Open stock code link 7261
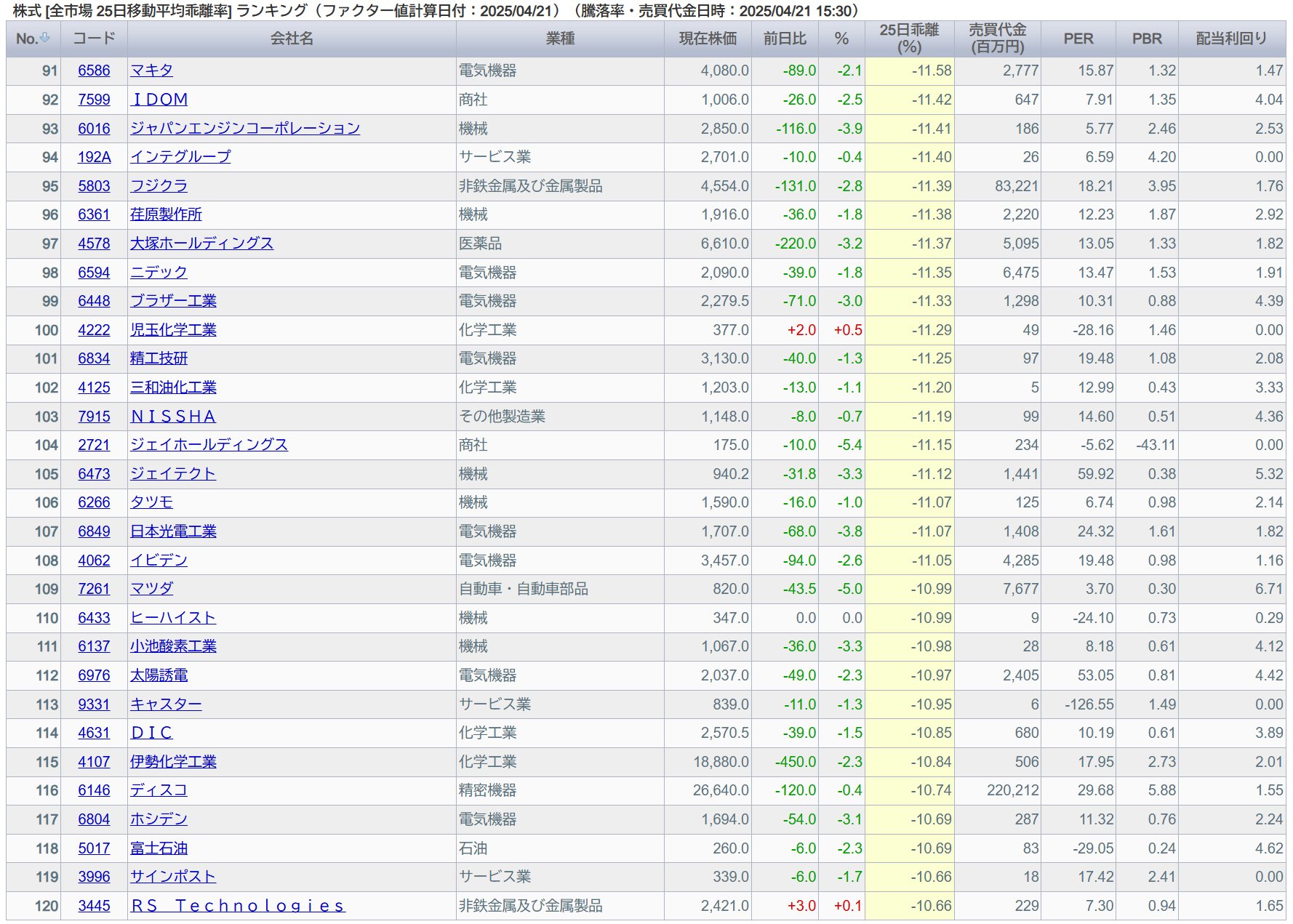The height and width of the screenshot is (924, 1293). [95, 589]
